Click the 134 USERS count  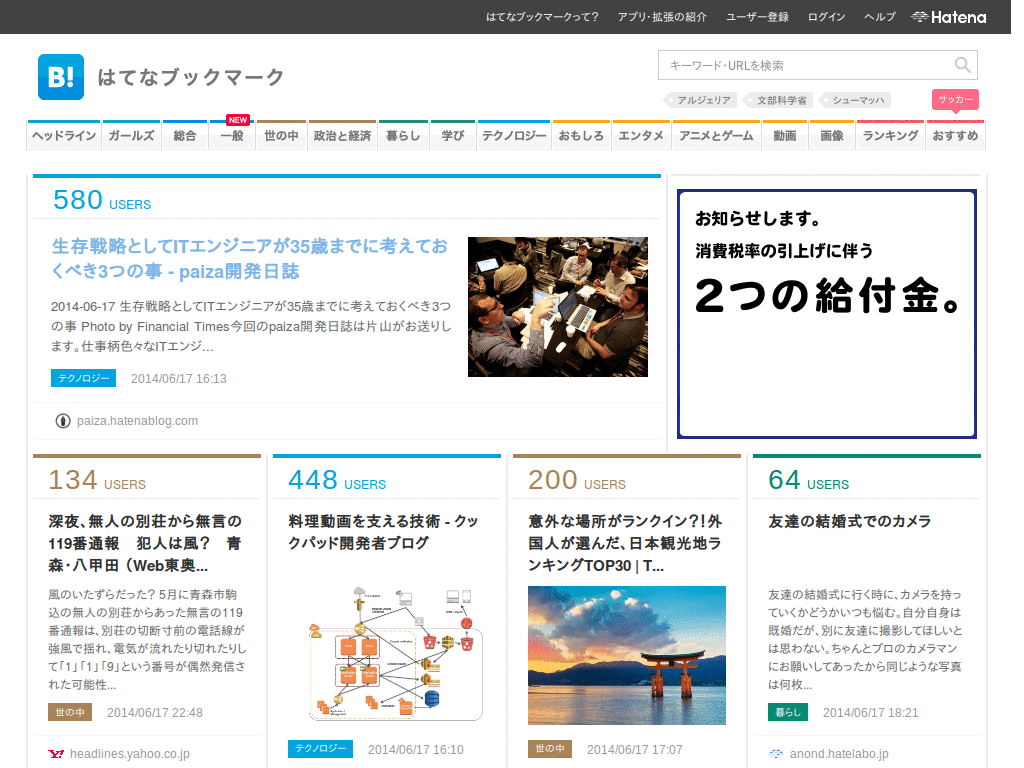click(97, 480)
